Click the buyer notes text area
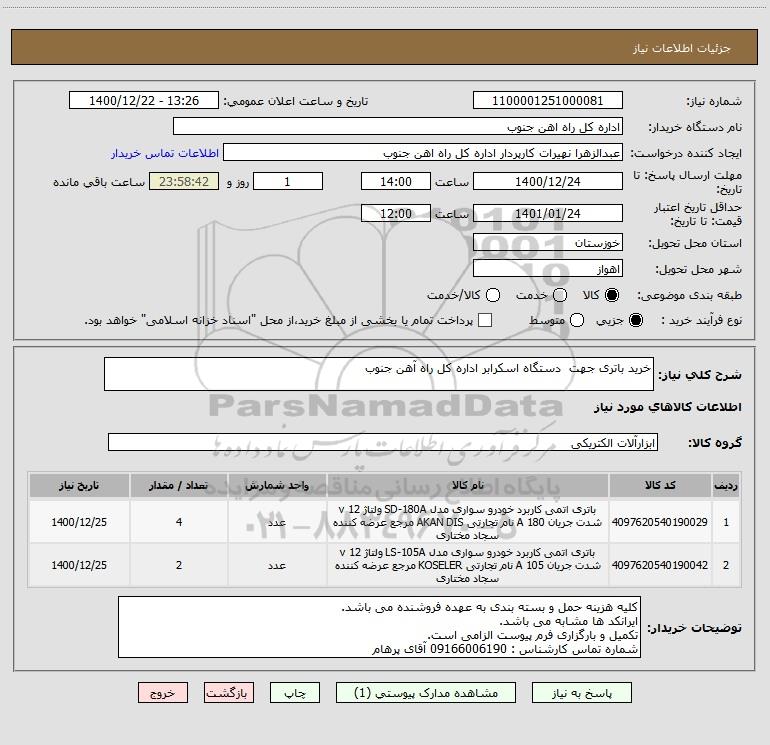 379,627
